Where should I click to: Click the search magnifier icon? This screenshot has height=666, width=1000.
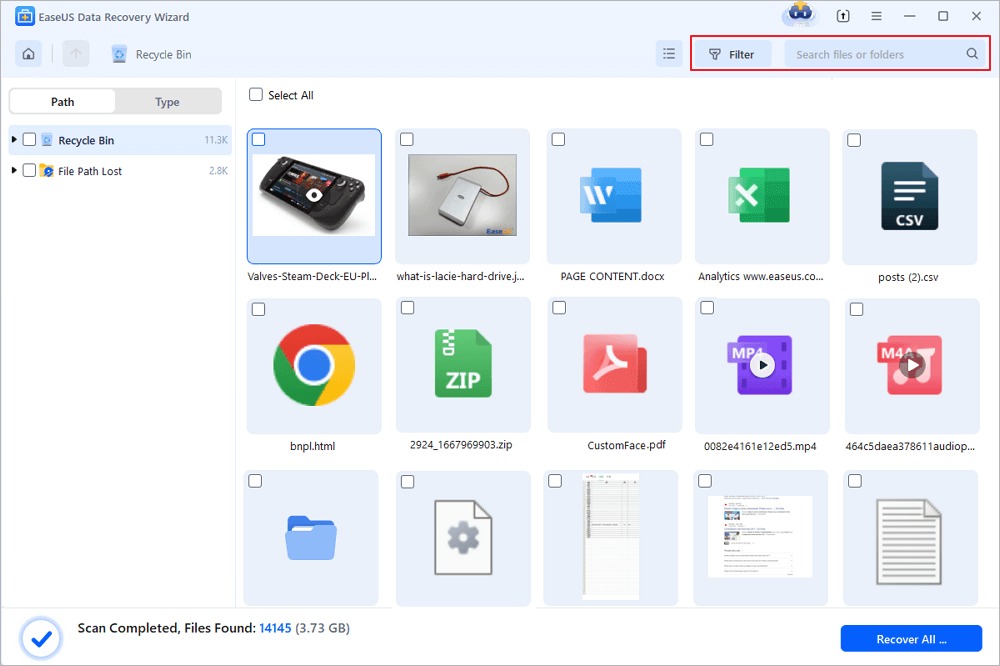tap(971, 54)
